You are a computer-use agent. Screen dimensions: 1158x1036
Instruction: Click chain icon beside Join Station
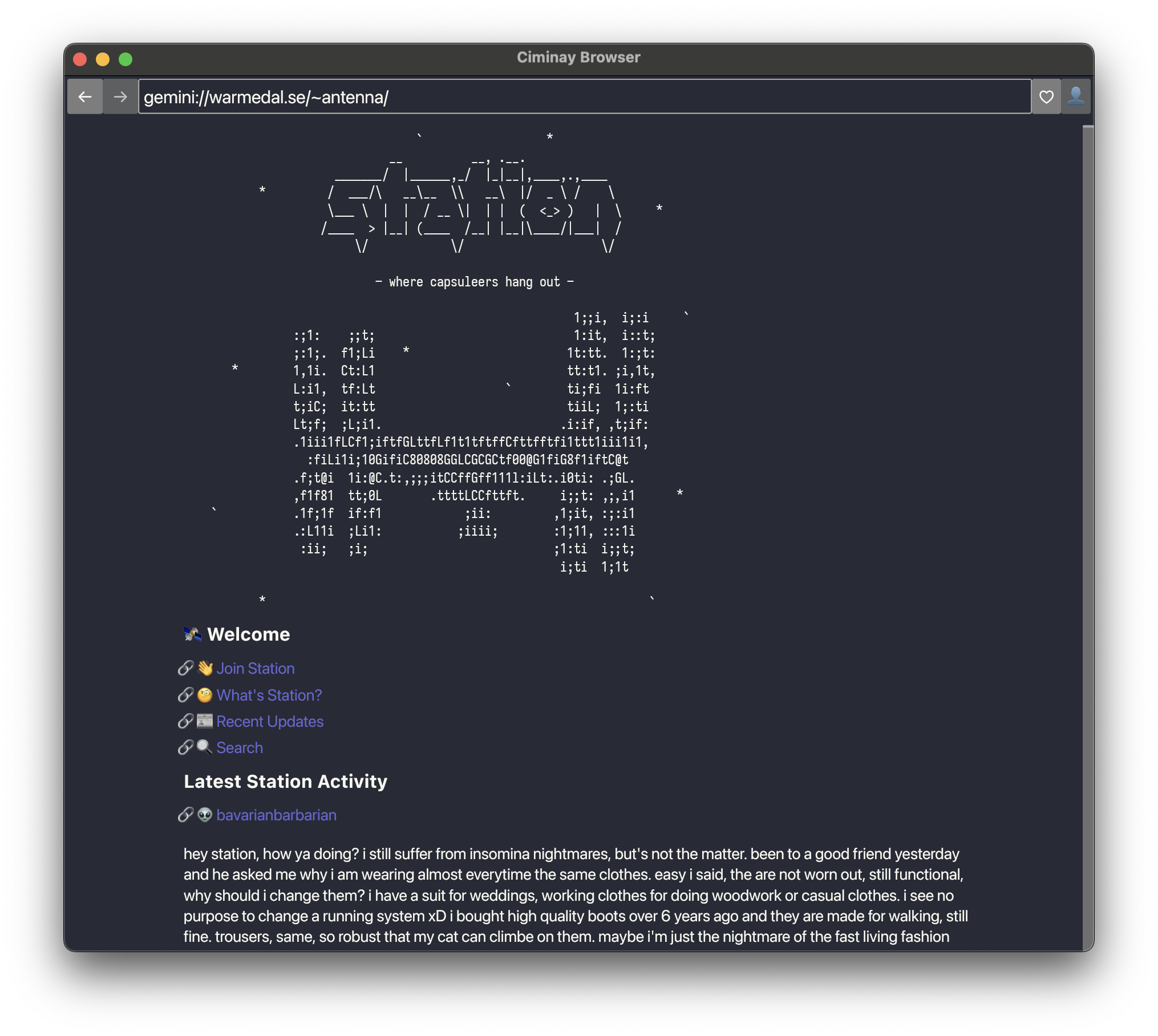(x=185, y=668)
